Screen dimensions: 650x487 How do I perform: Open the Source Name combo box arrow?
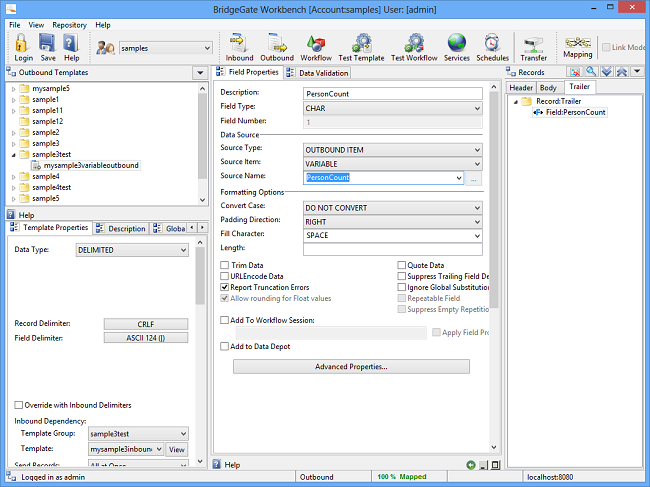459,178
